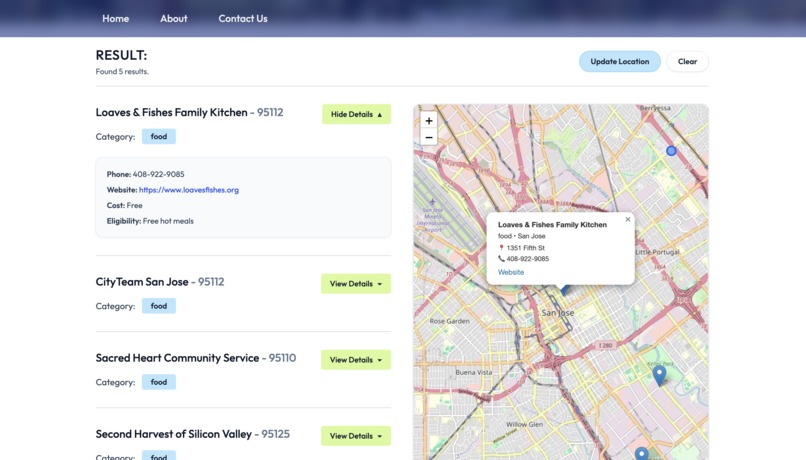
Task: Go to Contact Us page
Action: pyautogui.click(x=243, y=19)
